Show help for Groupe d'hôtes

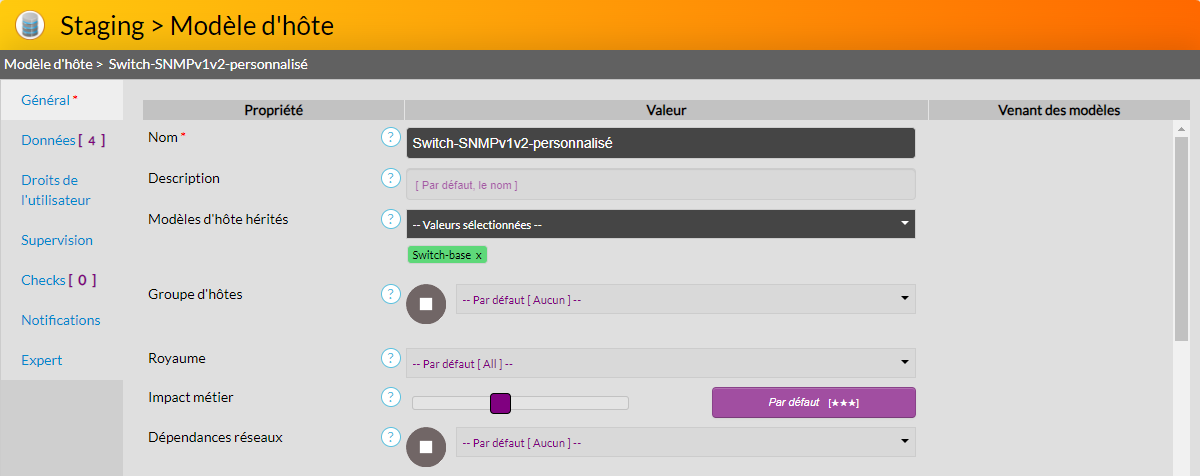click(x=390, y=294)
